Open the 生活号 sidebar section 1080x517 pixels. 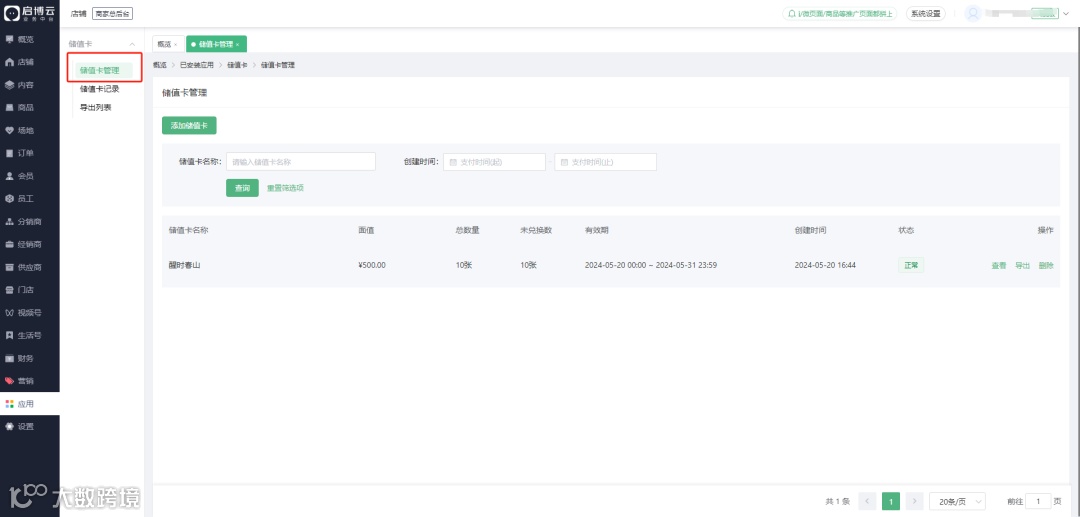[30, 335]
